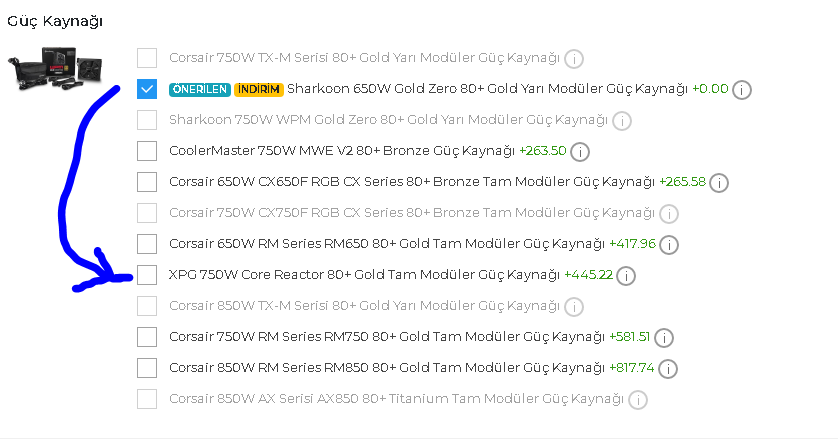838x445 pixels.
Task: Show info for Corsair 850W RM850
Action: 668,368
